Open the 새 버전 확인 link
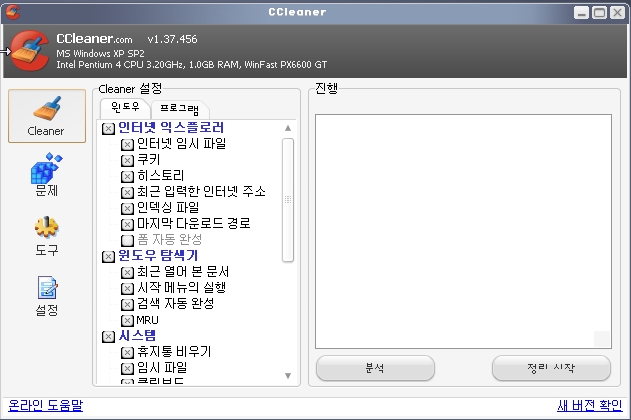The width and height of the screenshot is (631, 420). pyautogui.click(x=590, y=405)
